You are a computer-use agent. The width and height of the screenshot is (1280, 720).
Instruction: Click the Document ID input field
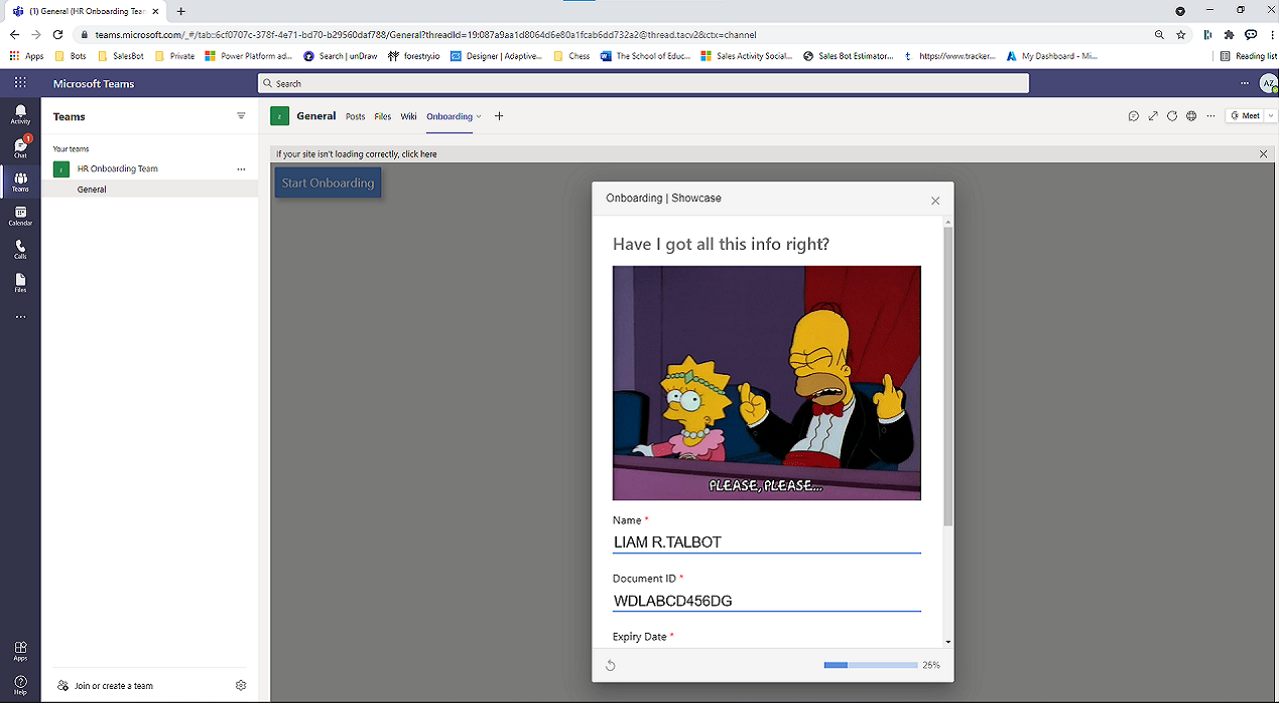(767, 600)
